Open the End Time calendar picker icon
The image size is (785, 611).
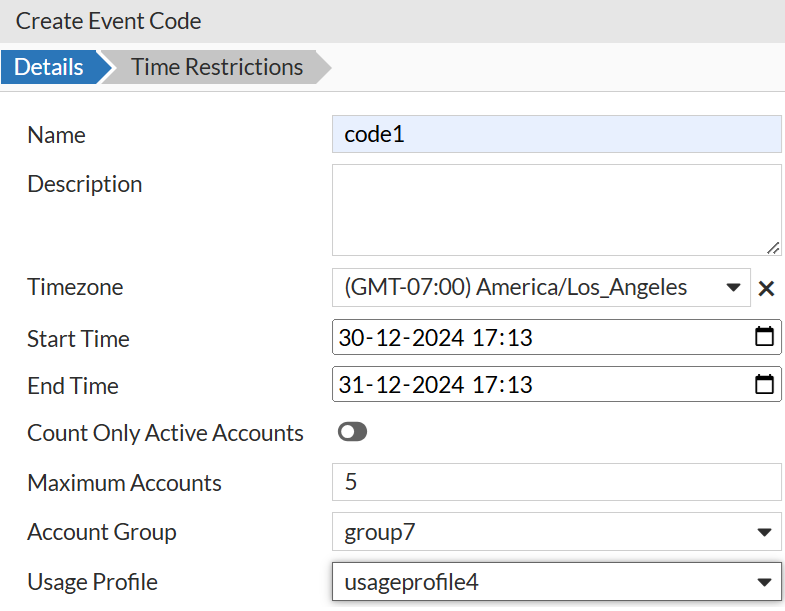point(764,384)
